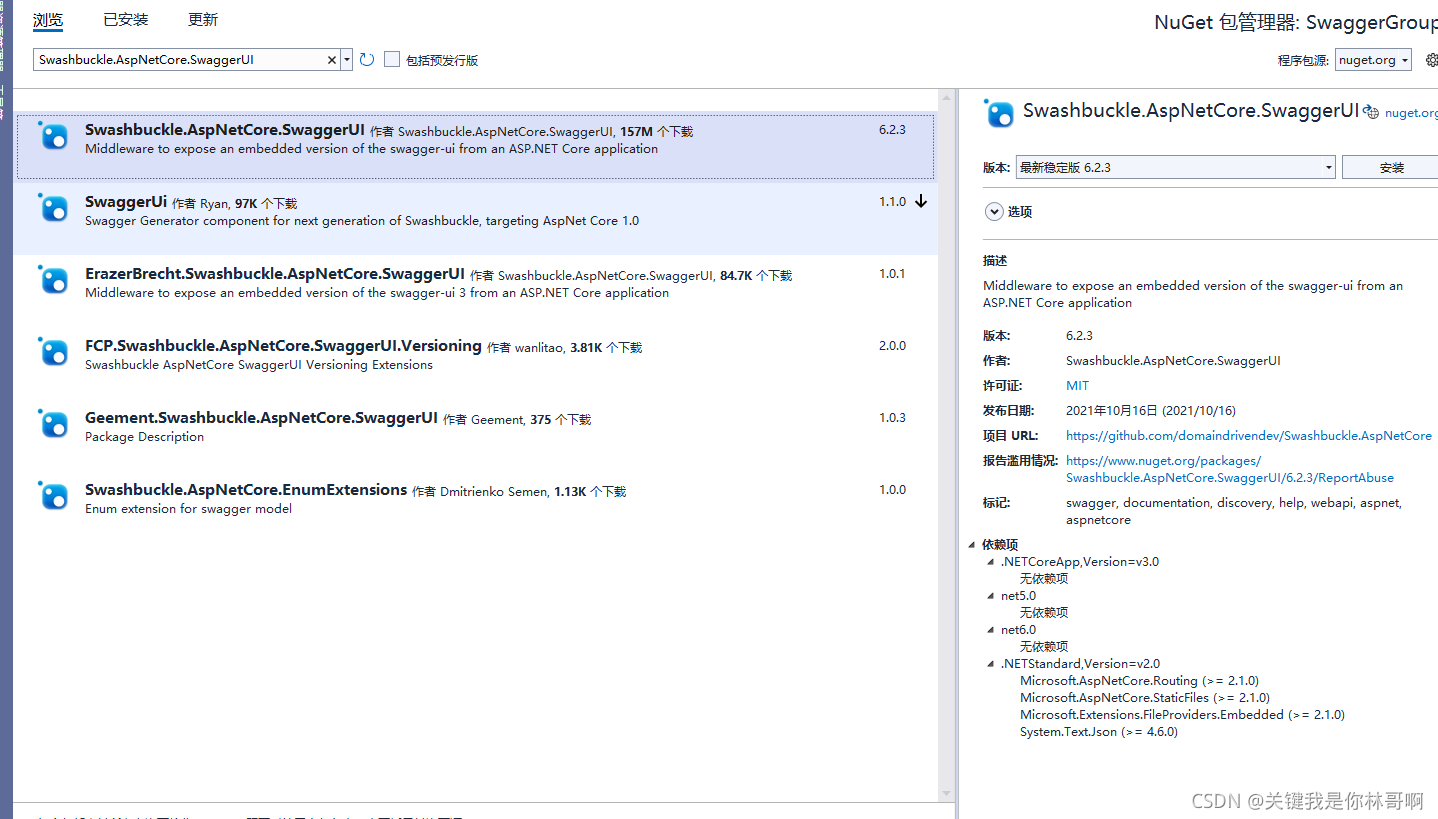The height and width of the screenshot is (819, 1438).
Task: Select the Swashbuckle.AspNetCore.SwaggerUI package row title
Action: click(x=225, y=130)
